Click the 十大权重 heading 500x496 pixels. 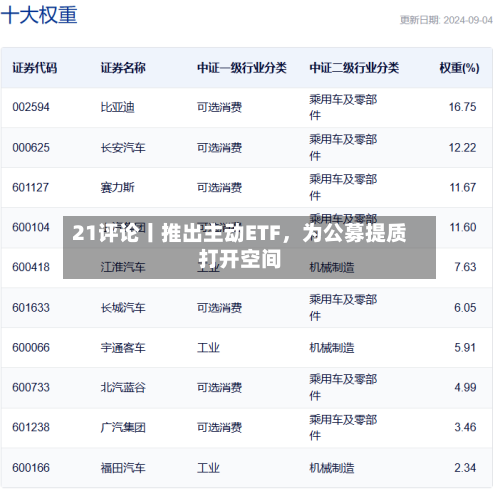39,15
